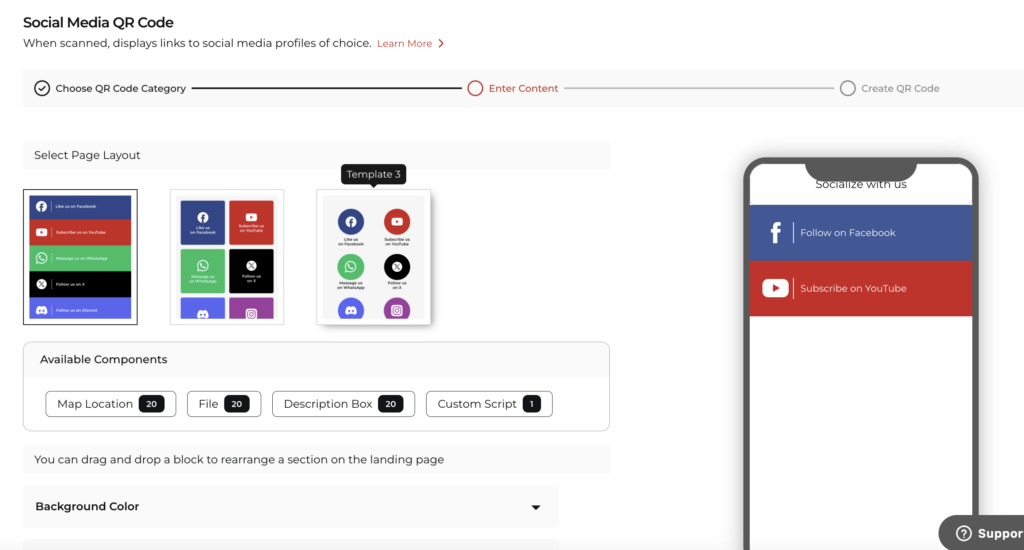Click the Discord row in Template 1
The height and width of the screenshot is (550, 1024).
click(80, 308)
